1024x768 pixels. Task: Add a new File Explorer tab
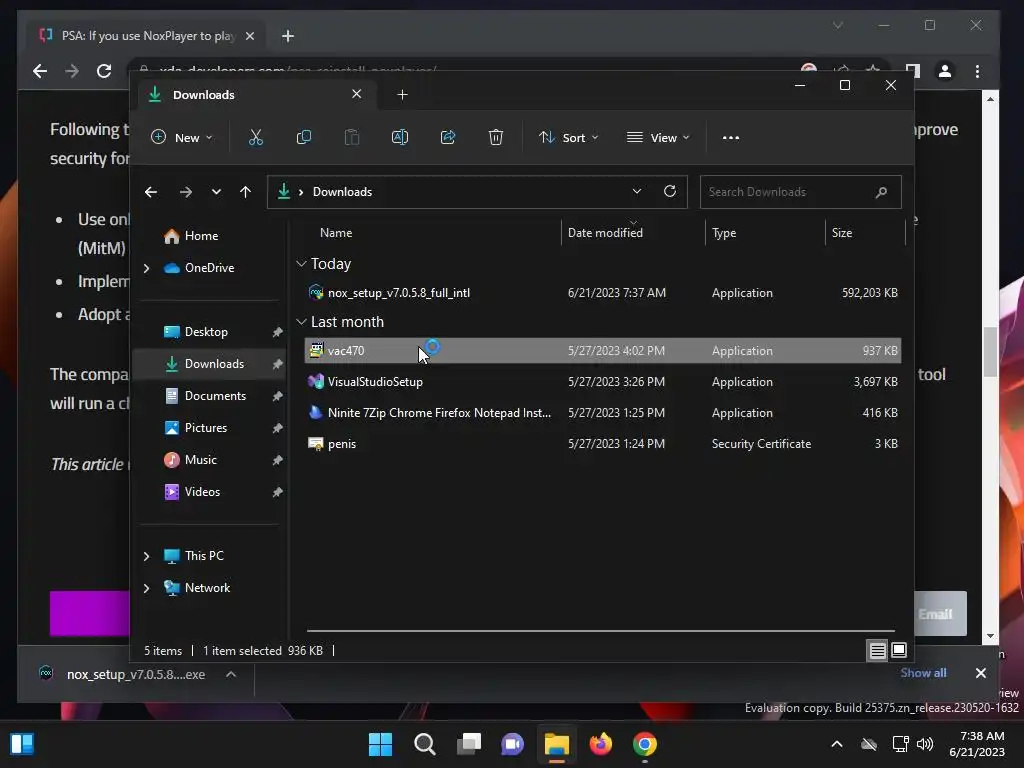[x=402, y=95]
